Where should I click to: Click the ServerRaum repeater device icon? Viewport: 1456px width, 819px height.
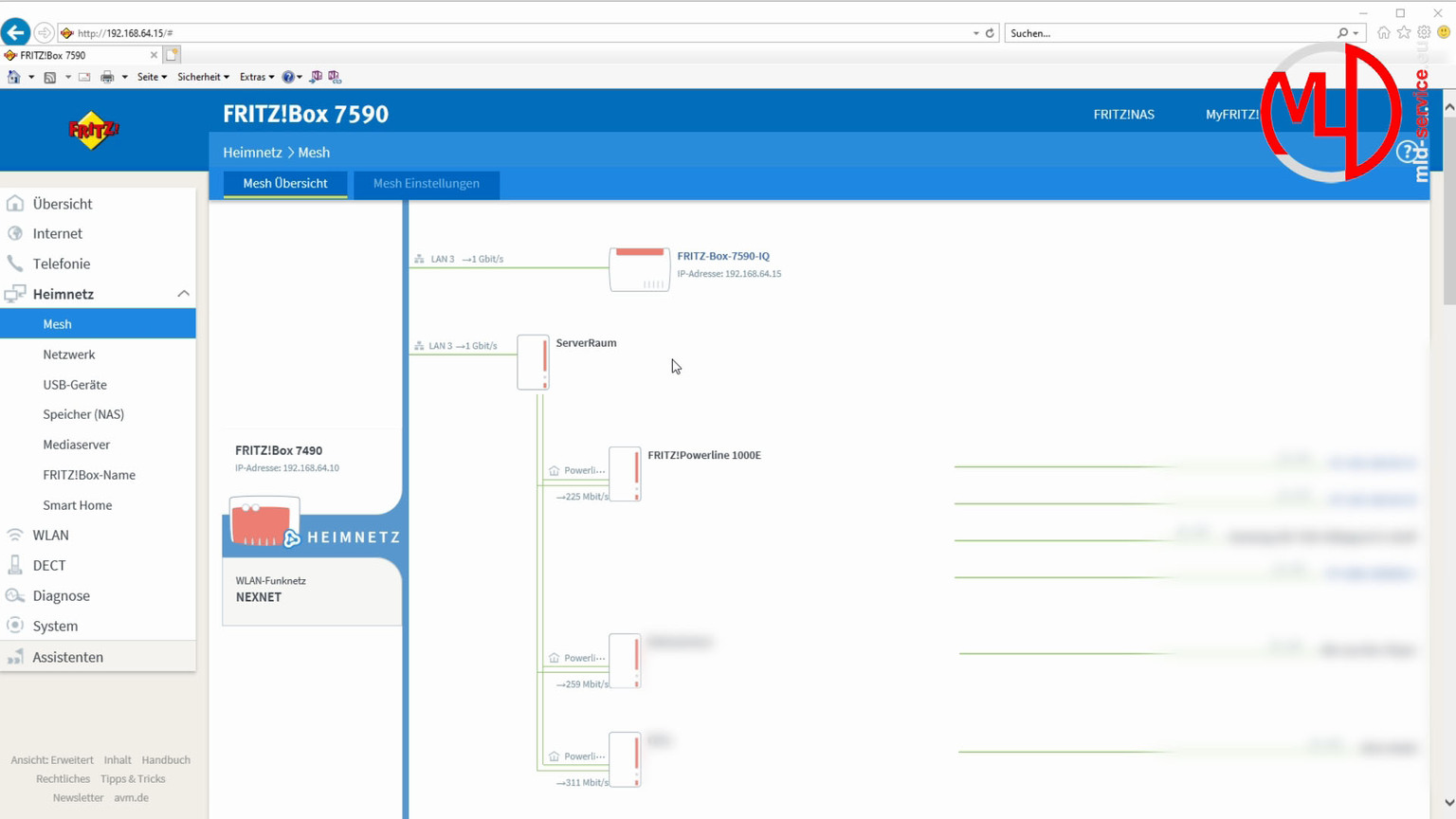coord(533,362)
